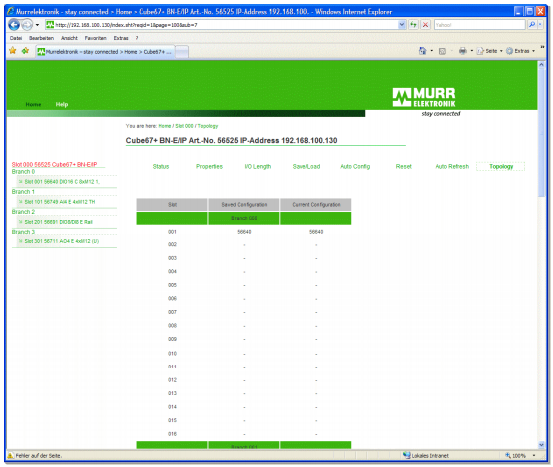Image resolution: width=553 pixels, height=467 pixels.
Task: Select Slot 001 56640 DIO16 tree entry
Action: pyautogui.click(x=62, y=182)
